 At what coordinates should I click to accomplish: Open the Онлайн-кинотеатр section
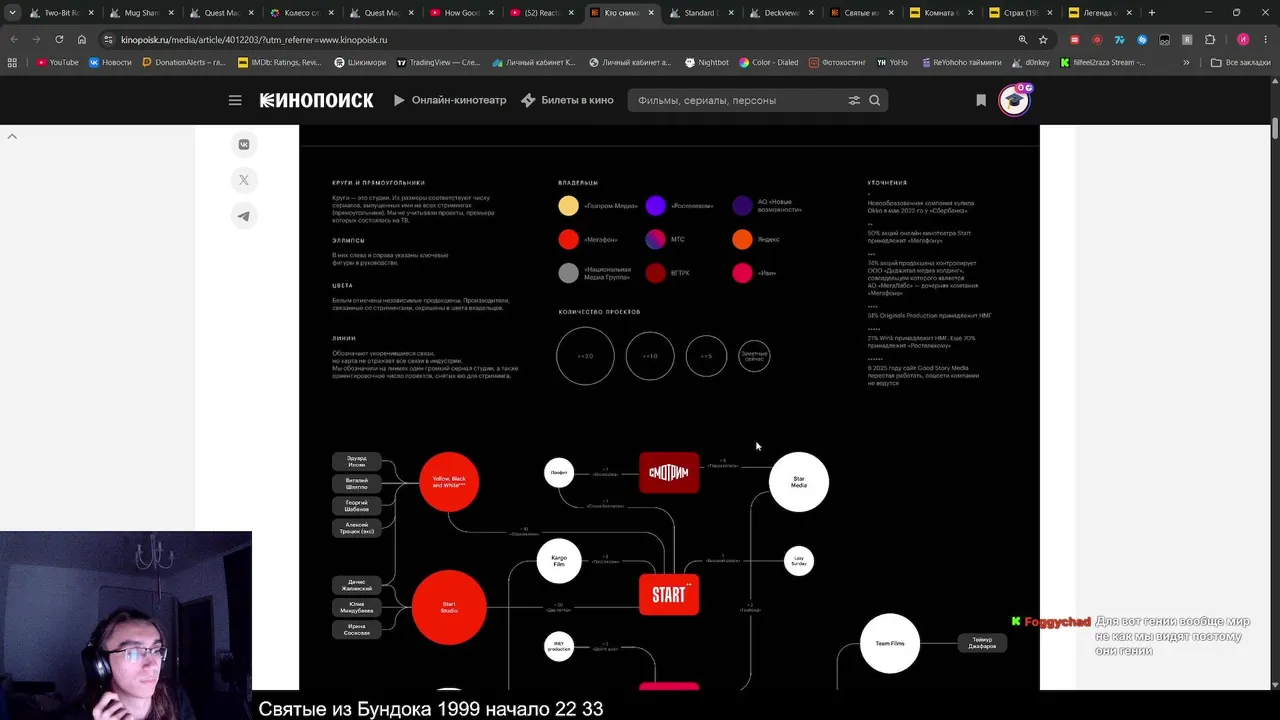(450, 100)
